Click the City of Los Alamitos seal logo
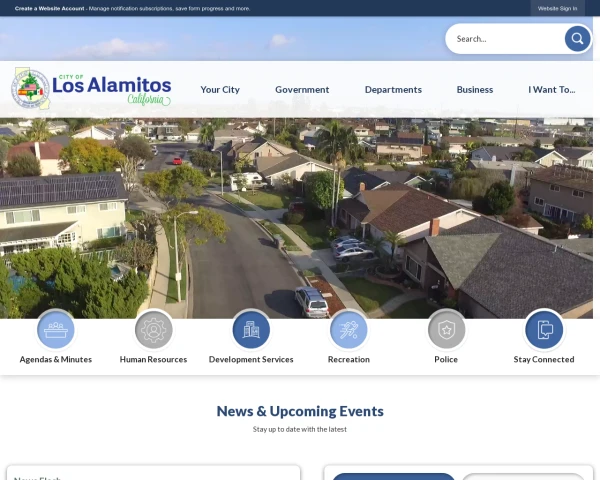 point(30,88)
